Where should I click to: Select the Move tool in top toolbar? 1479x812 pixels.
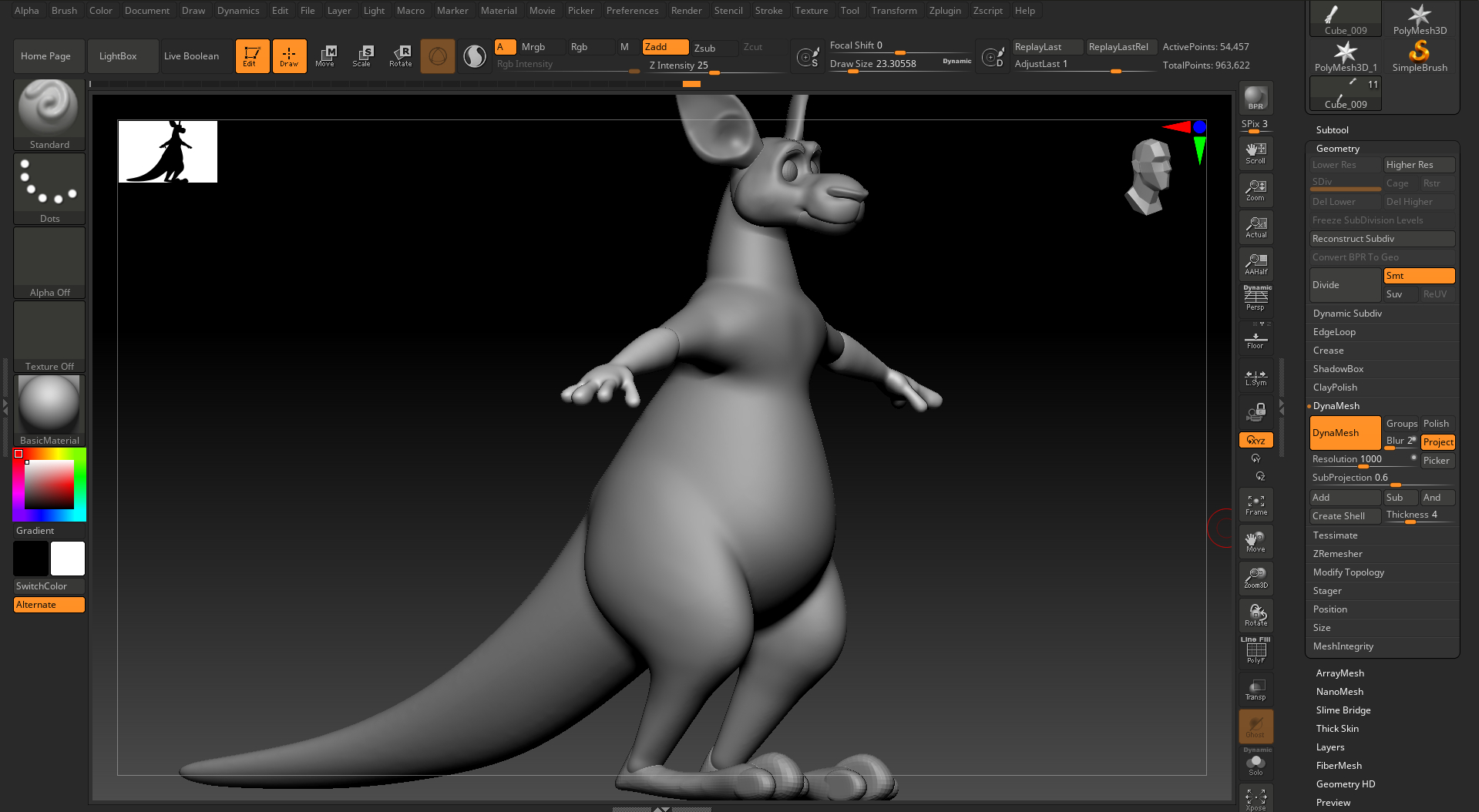(x=325, y=55)
